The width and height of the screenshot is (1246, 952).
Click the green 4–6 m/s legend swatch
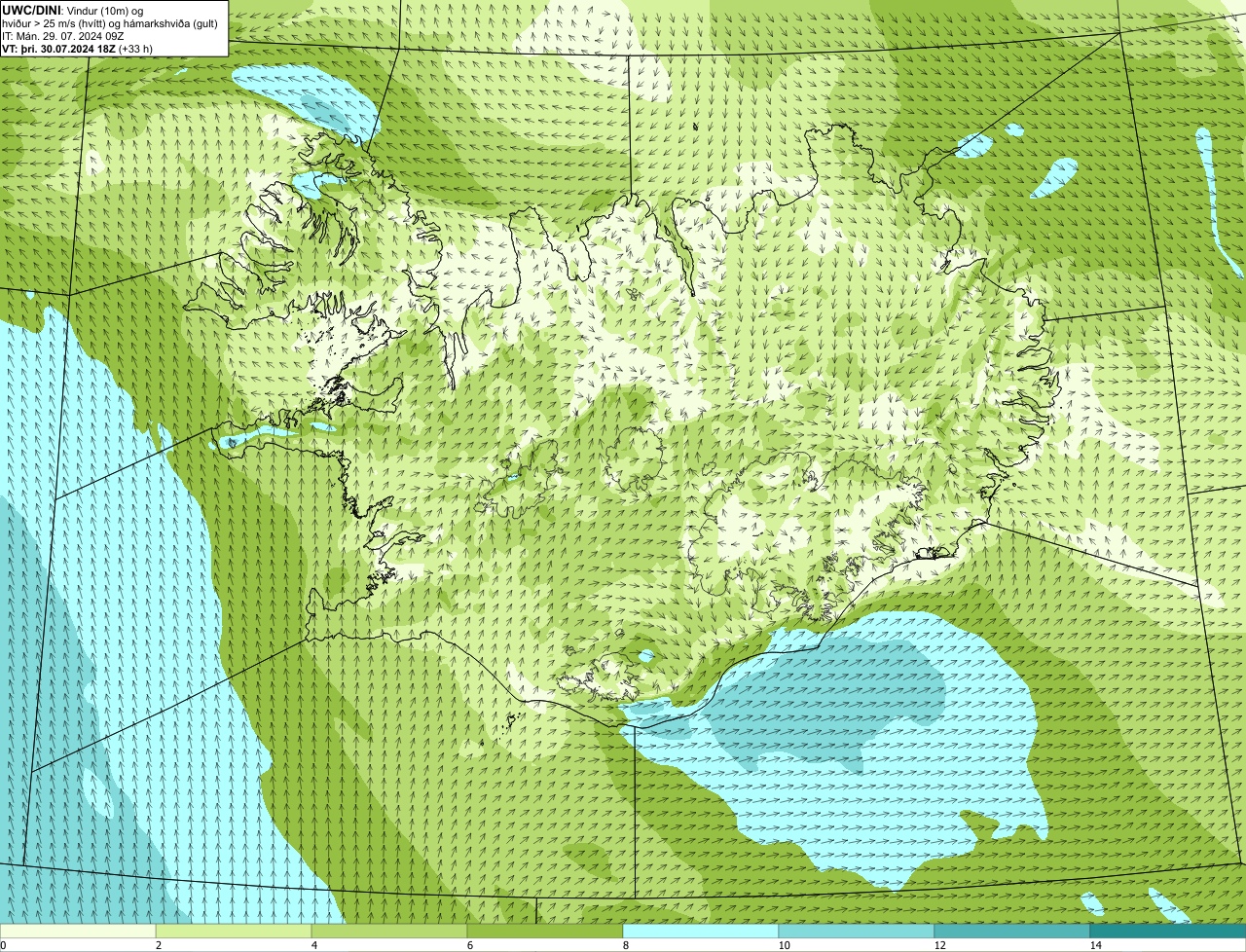(x=389, y=932)
